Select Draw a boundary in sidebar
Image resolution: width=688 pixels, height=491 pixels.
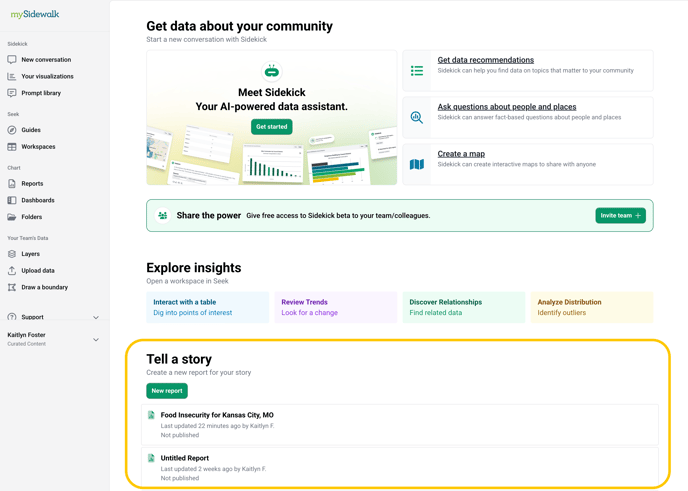[x=44, y=287]
